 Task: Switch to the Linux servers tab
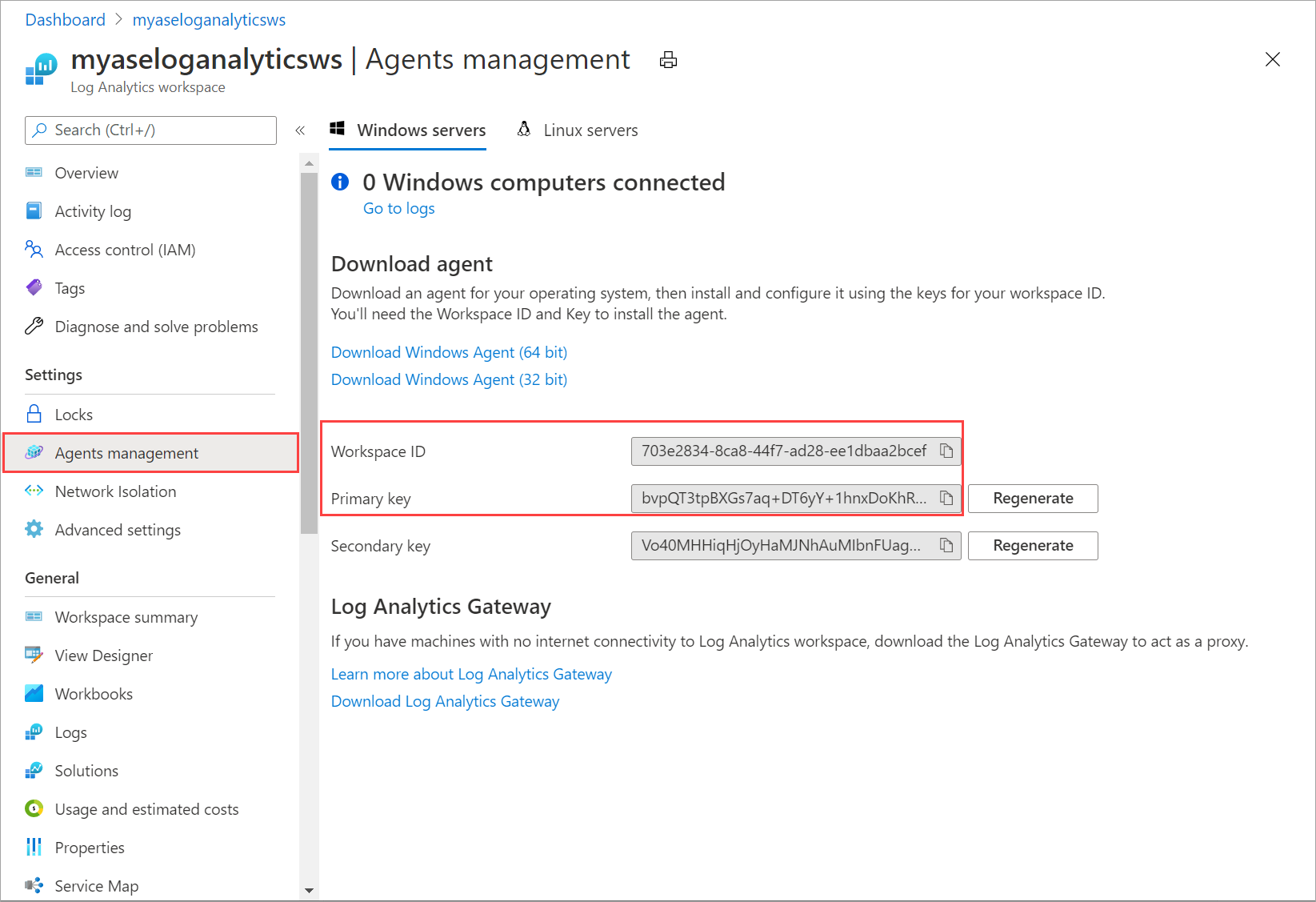pyautogui.click(x=590, y=130)
